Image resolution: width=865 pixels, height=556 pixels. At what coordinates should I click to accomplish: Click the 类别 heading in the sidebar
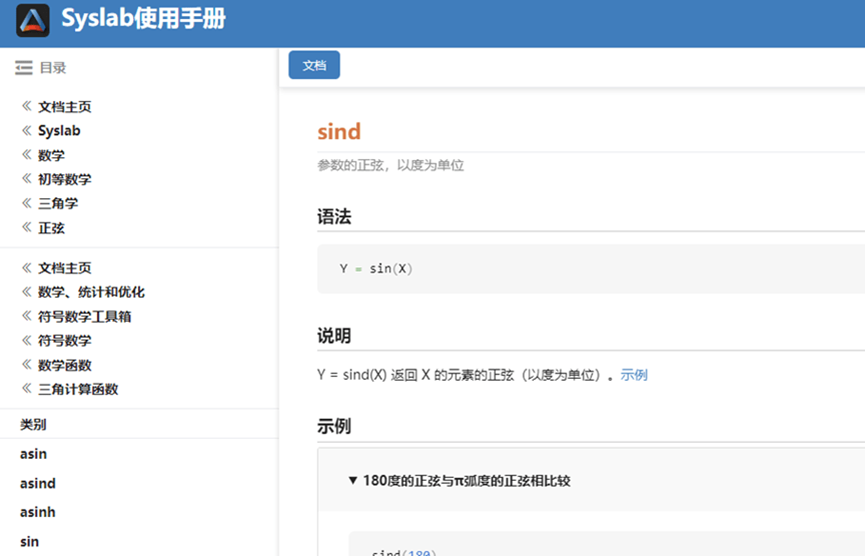[x=33, y=424]
